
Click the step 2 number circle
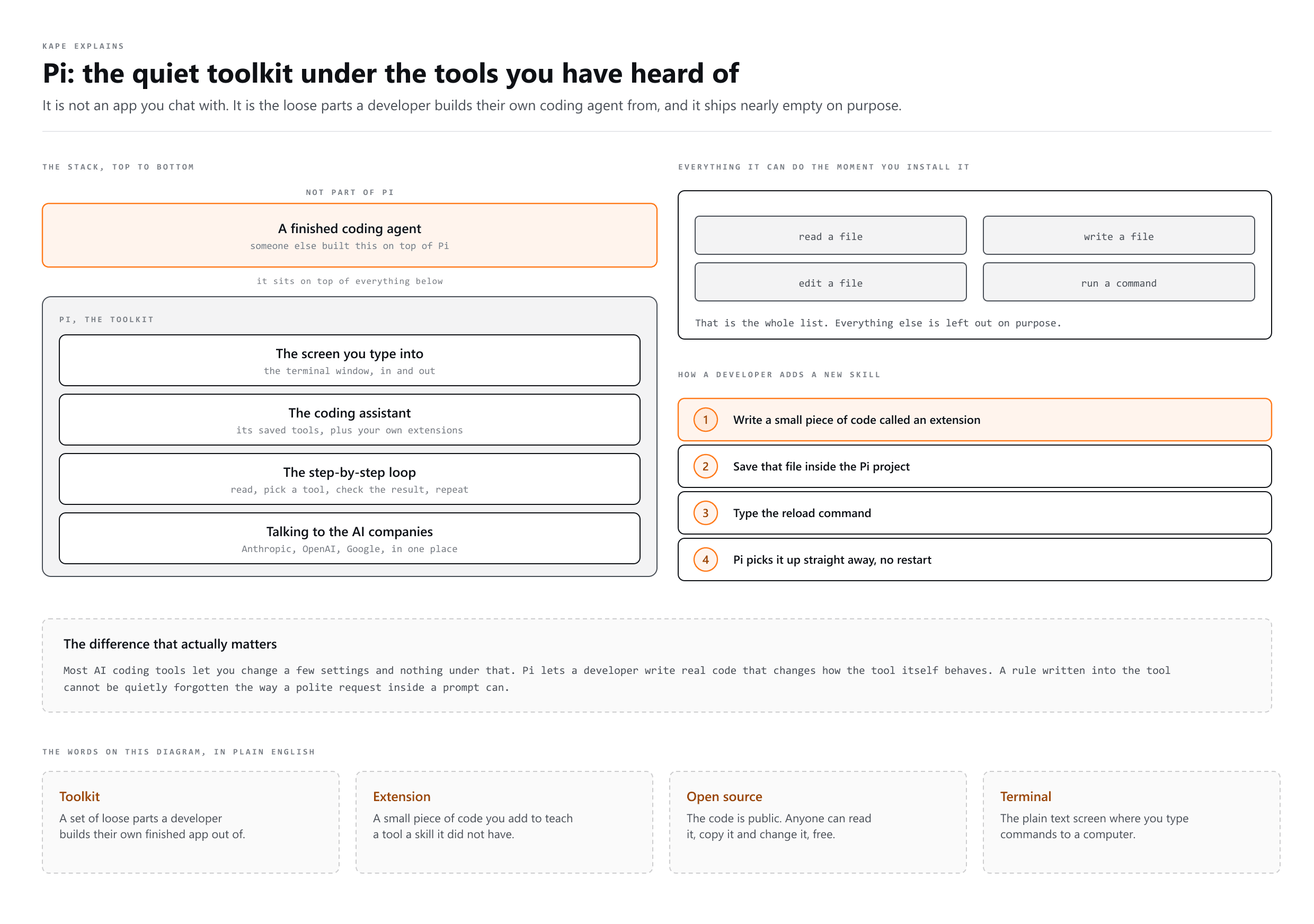[705, 466]
